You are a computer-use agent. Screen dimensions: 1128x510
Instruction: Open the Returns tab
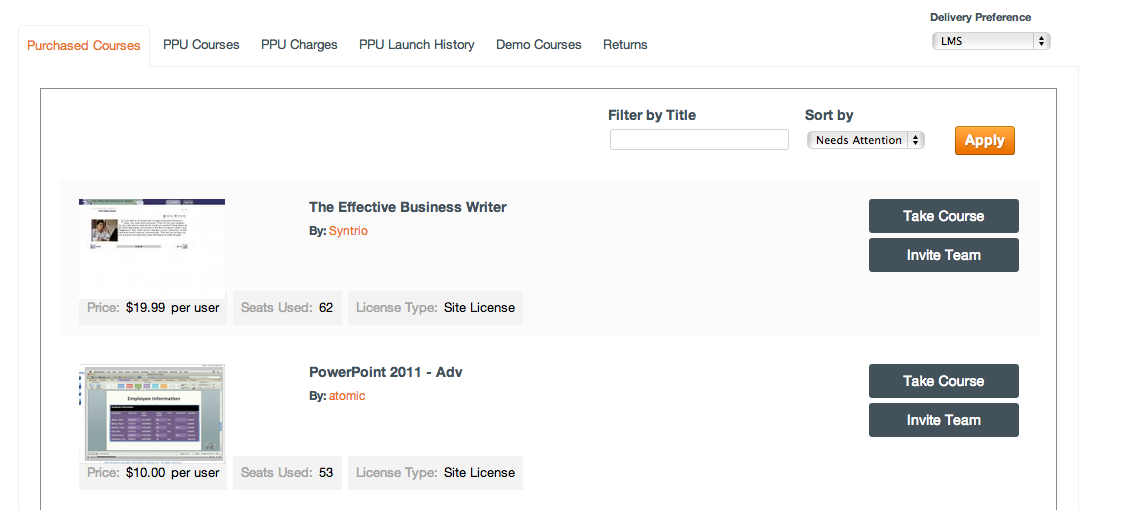tap(625, 45)
